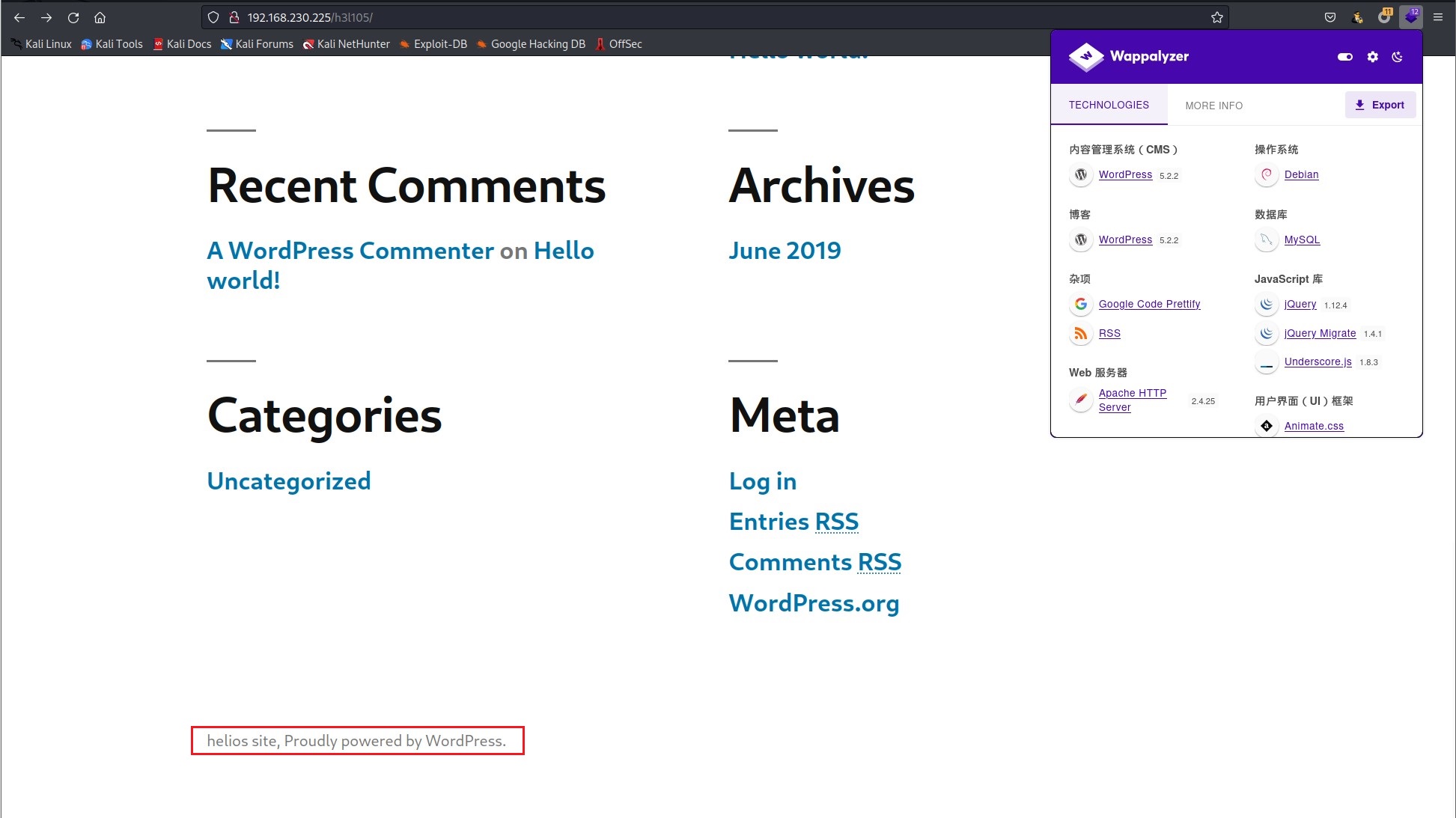Open WordPress link under CMS category
This screenshot has height=818, width=1456.
click(x=1125, y=174)
